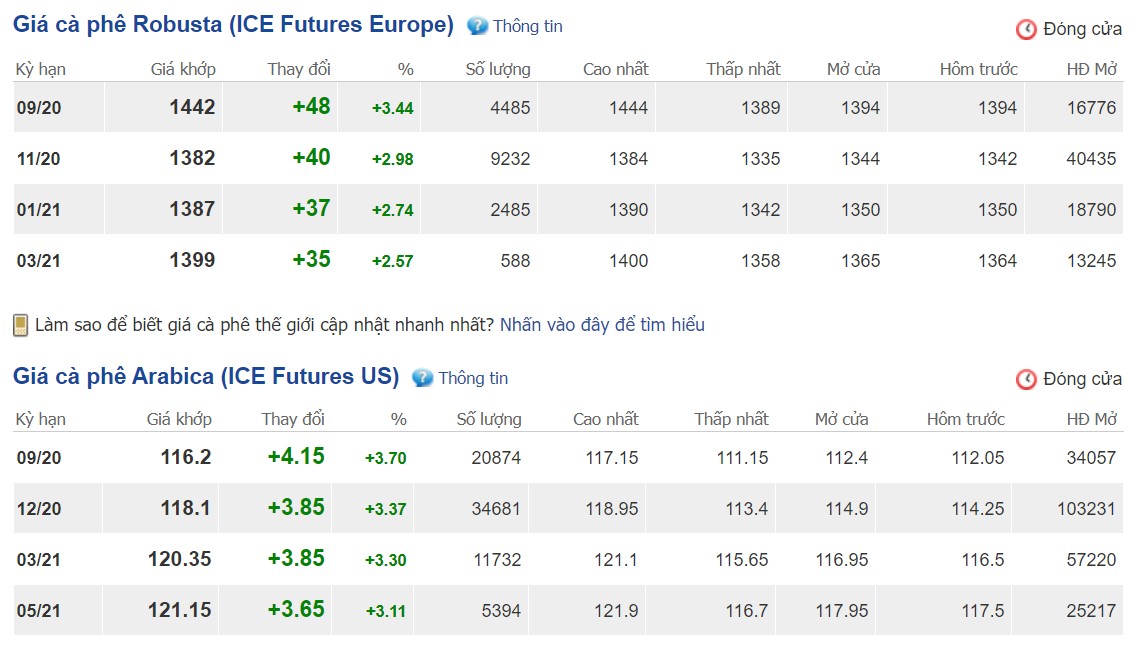Click the Robusta "Giá khớp" column header

pyautogui.click(x=183, y=69)
